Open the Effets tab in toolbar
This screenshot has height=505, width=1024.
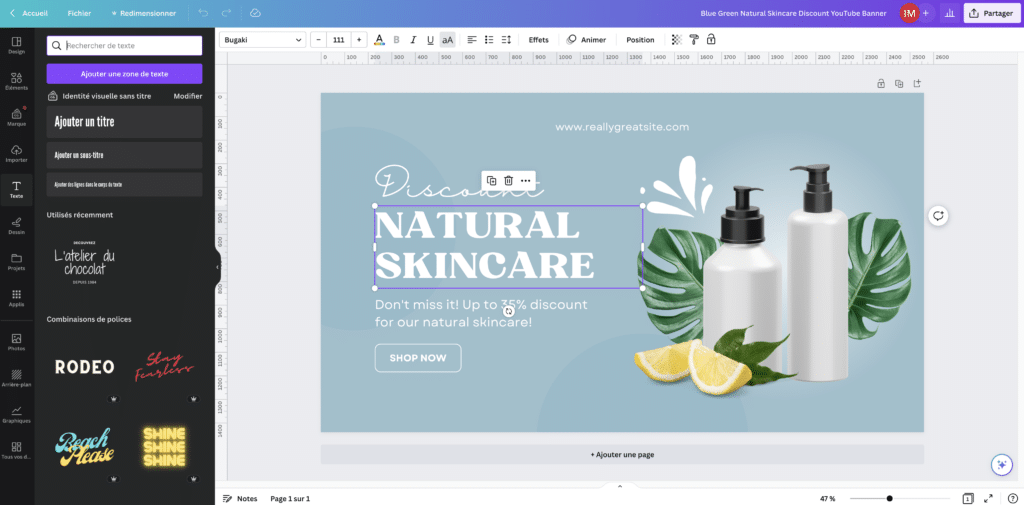[x=538, y=40]
